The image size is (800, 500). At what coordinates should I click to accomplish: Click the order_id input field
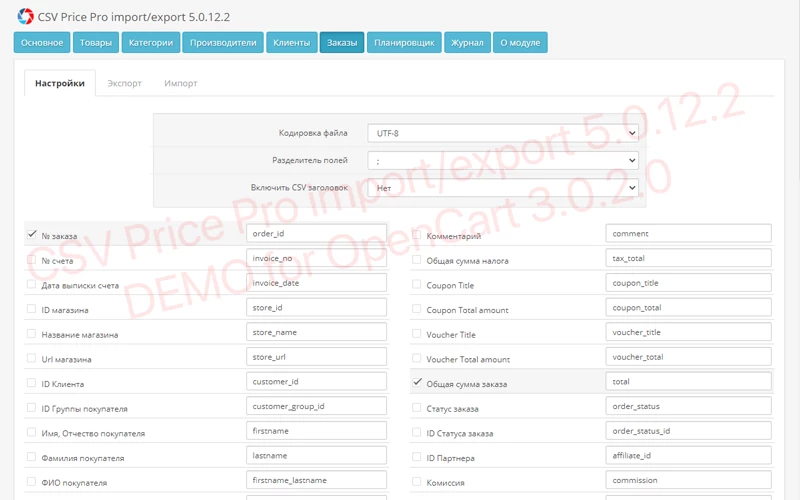316,233
